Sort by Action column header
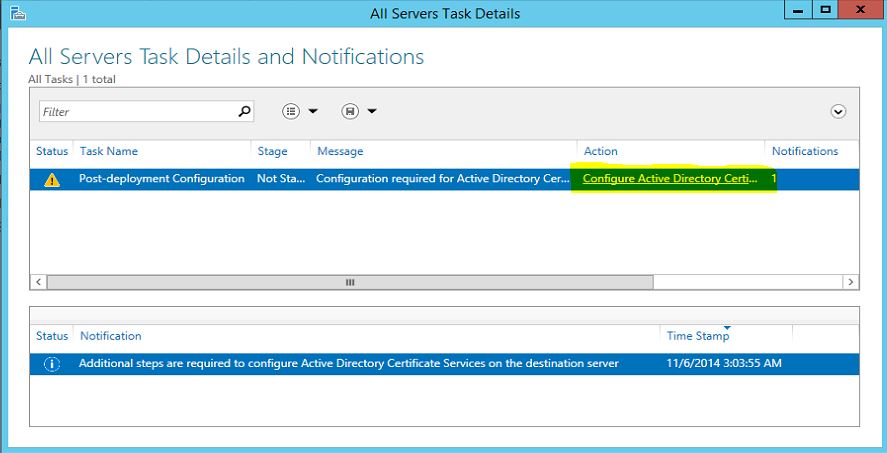887x453 pixels. pos(600,151)
